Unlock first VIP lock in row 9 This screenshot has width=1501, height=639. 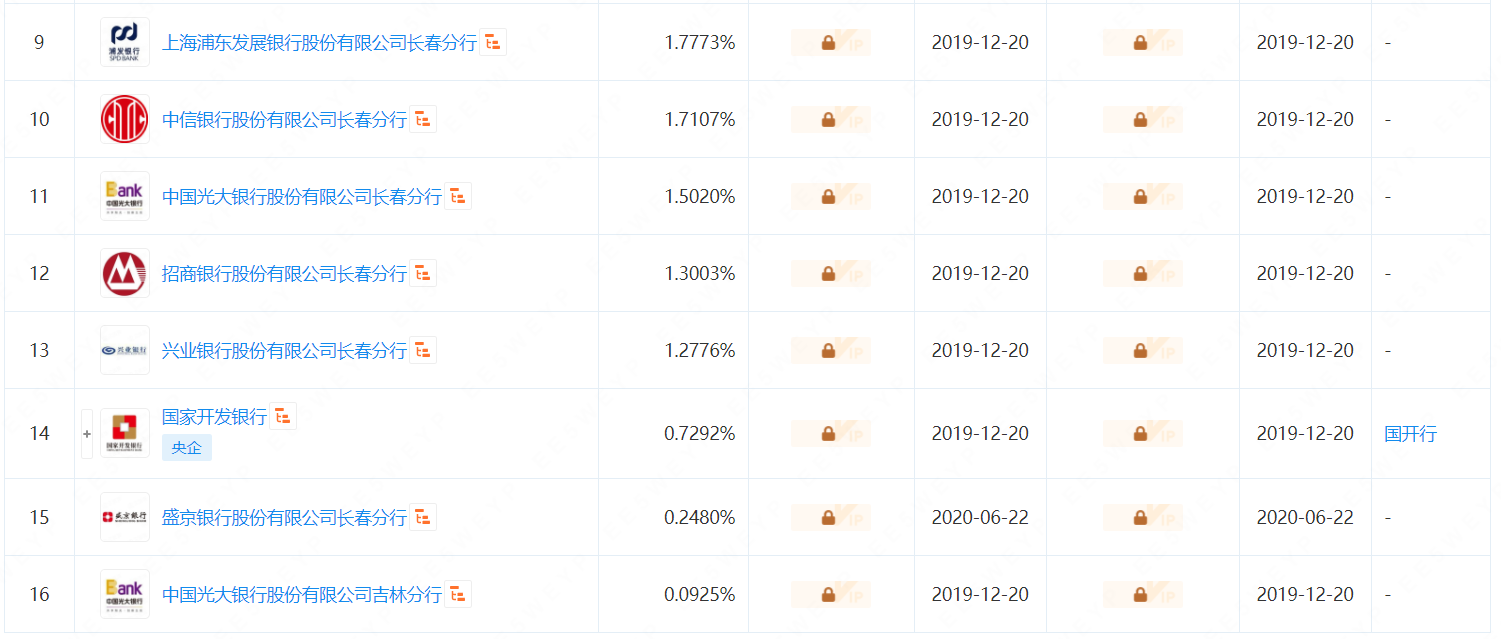(829, 43)
